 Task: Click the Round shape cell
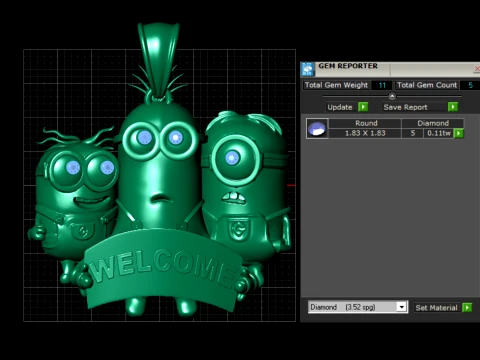[x=365, y=123]
